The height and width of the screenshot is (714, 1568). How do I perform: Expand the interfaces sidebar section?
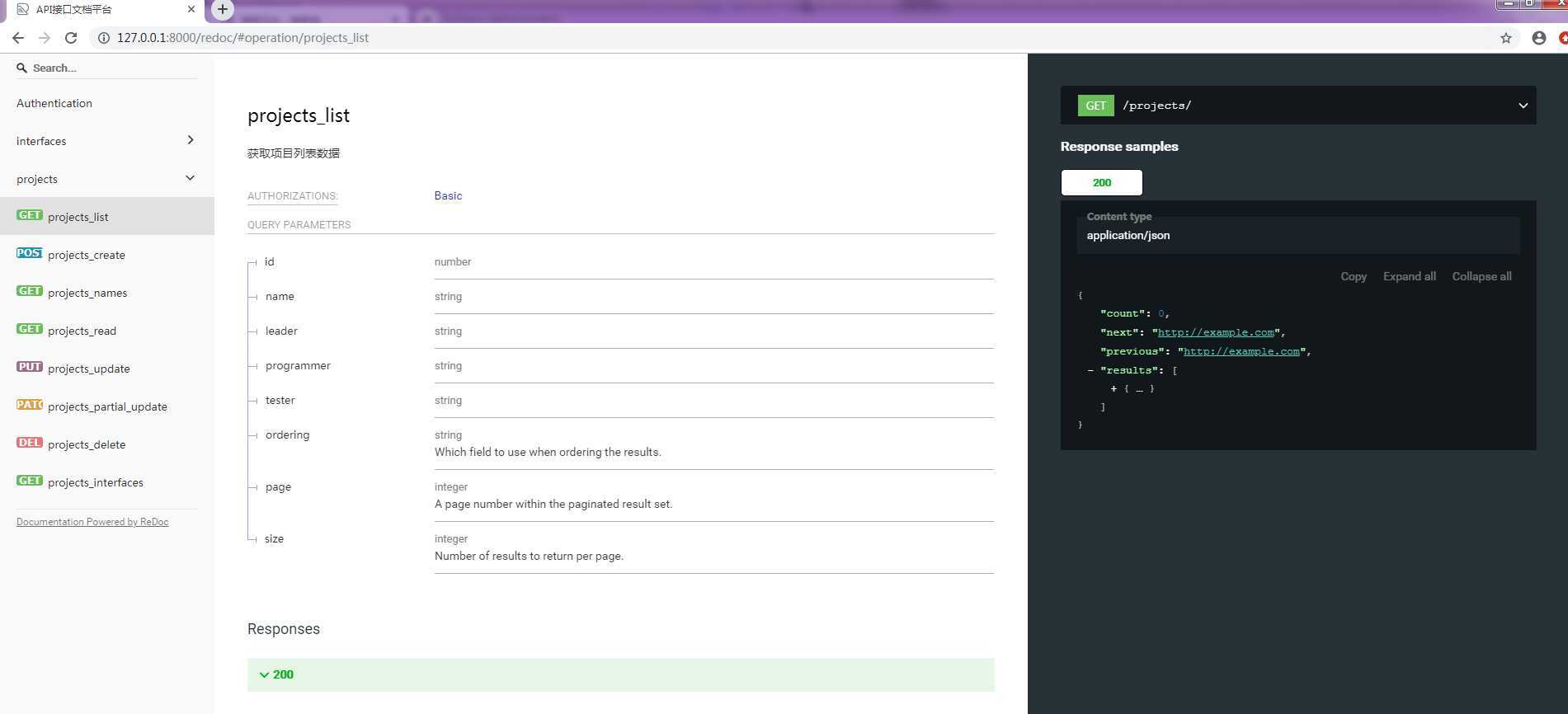tap(191, 140)
